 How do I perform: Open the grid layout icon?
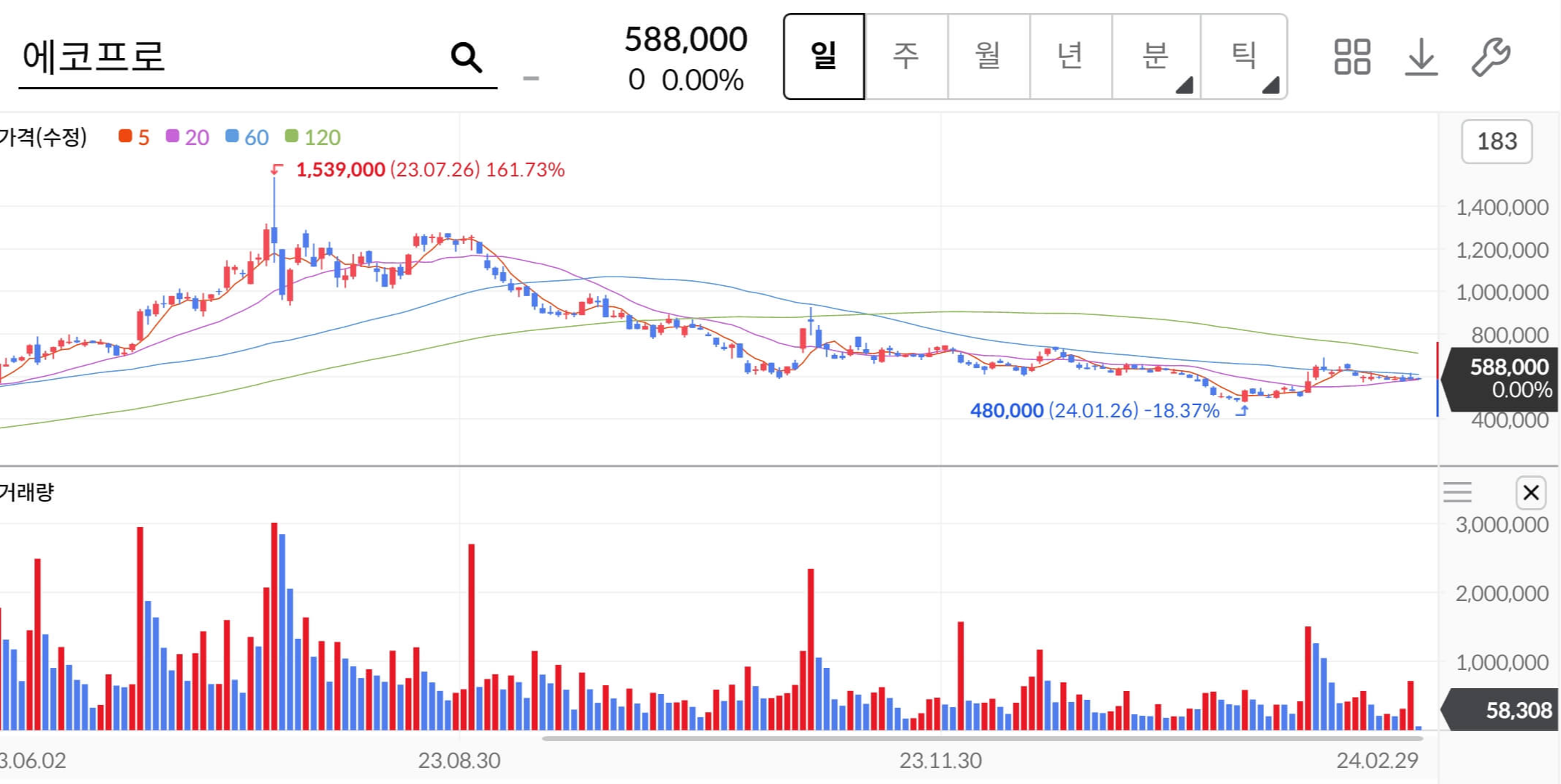click(x=1352, y=57)
